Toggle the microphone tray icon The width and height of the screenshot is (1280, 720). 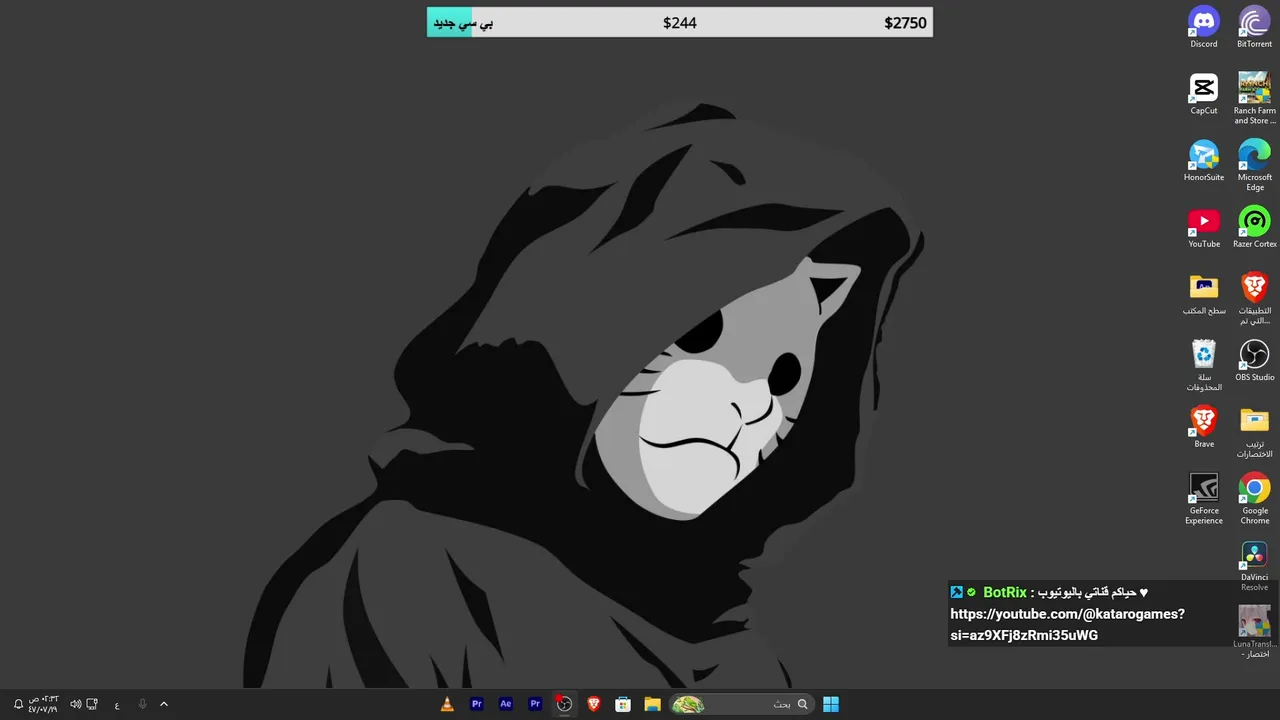pos(142,704)
